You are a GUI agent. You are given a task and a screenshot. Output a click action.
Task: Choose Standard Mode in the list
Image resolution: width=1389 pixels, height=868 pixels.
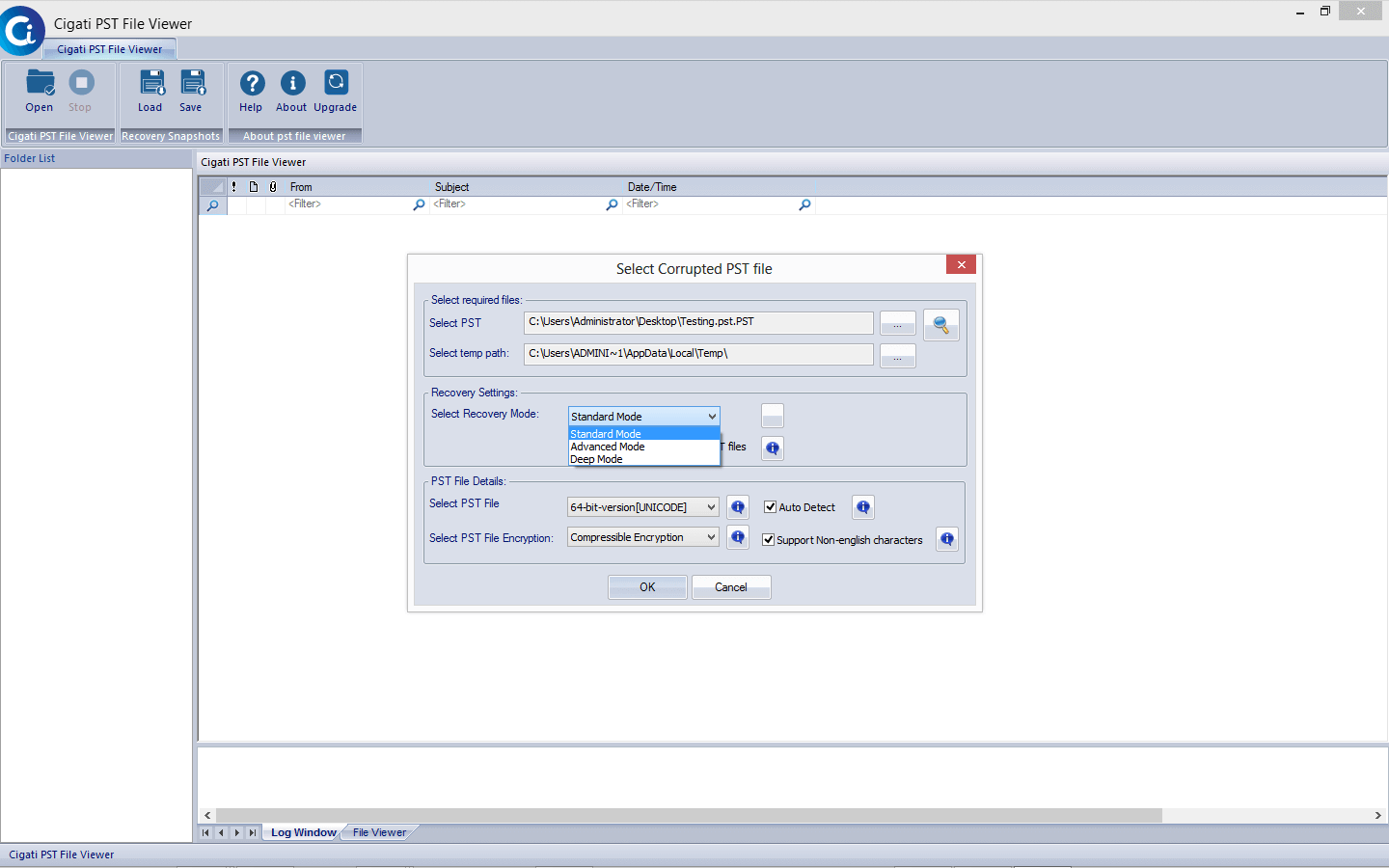click(644, 434)
